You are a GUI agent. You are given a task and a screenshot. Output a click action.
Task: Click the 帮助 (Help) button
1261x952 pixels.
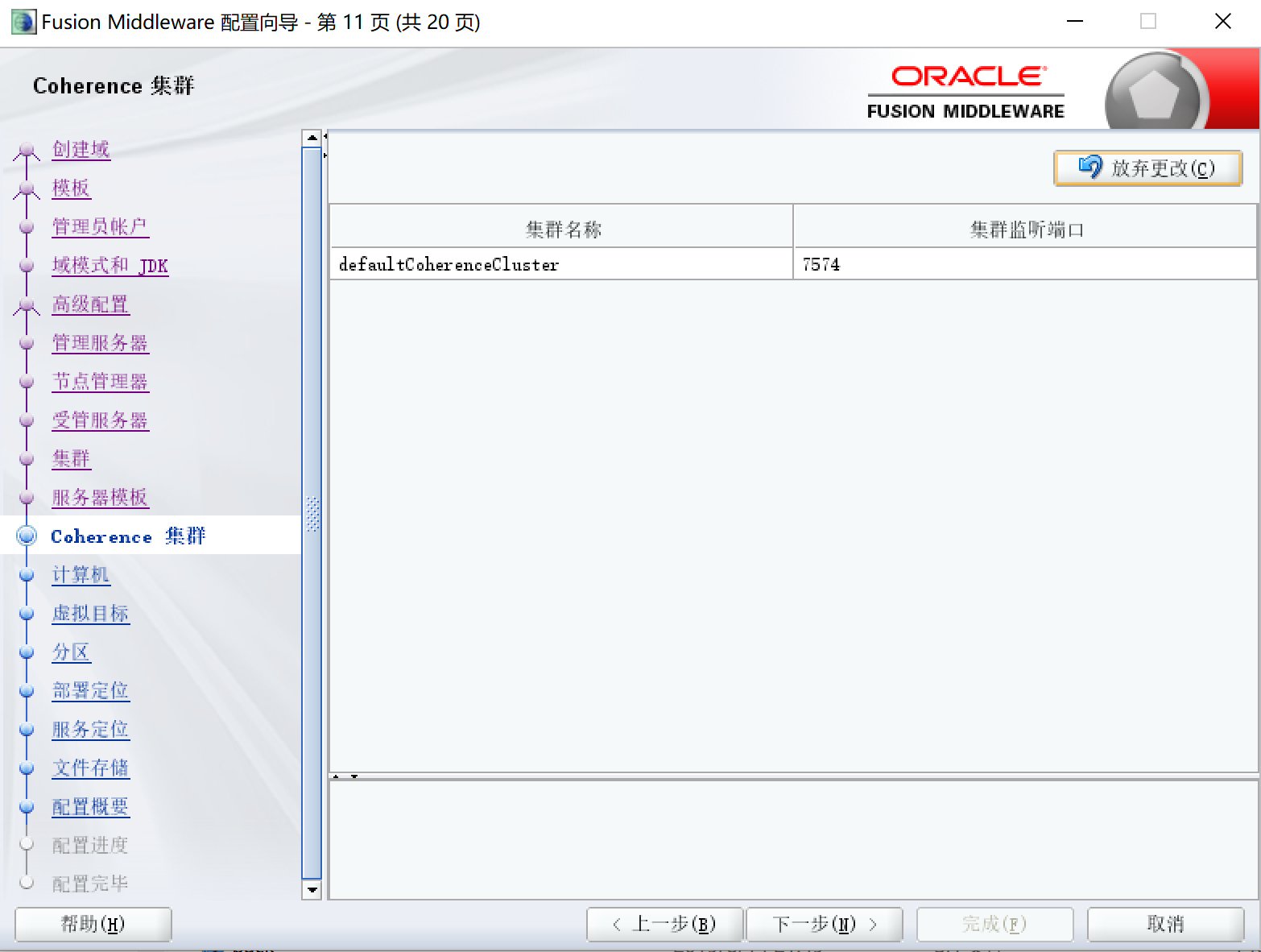tap(92, 924)
